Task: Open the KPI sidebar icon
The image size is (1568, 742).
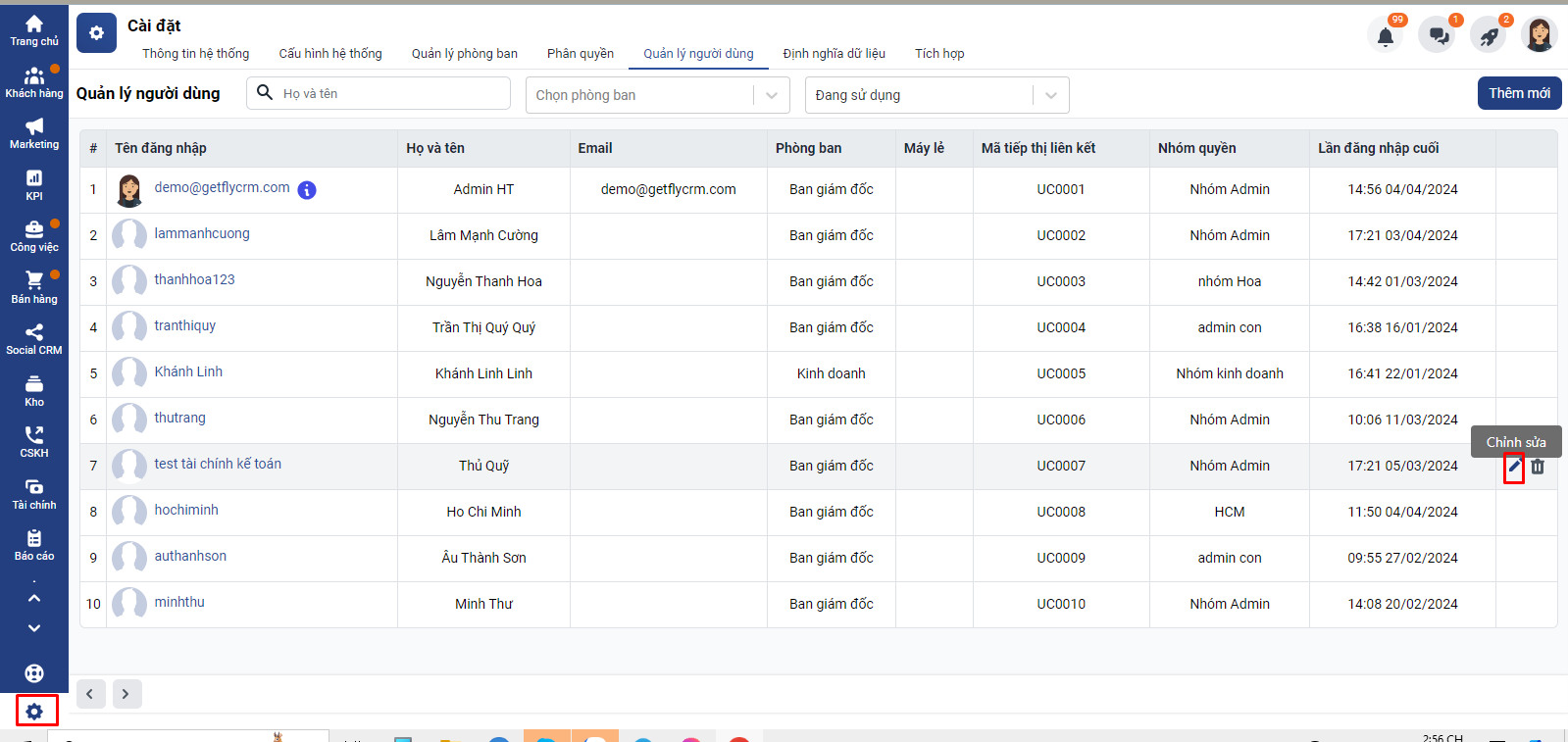Action: point(34,177)
